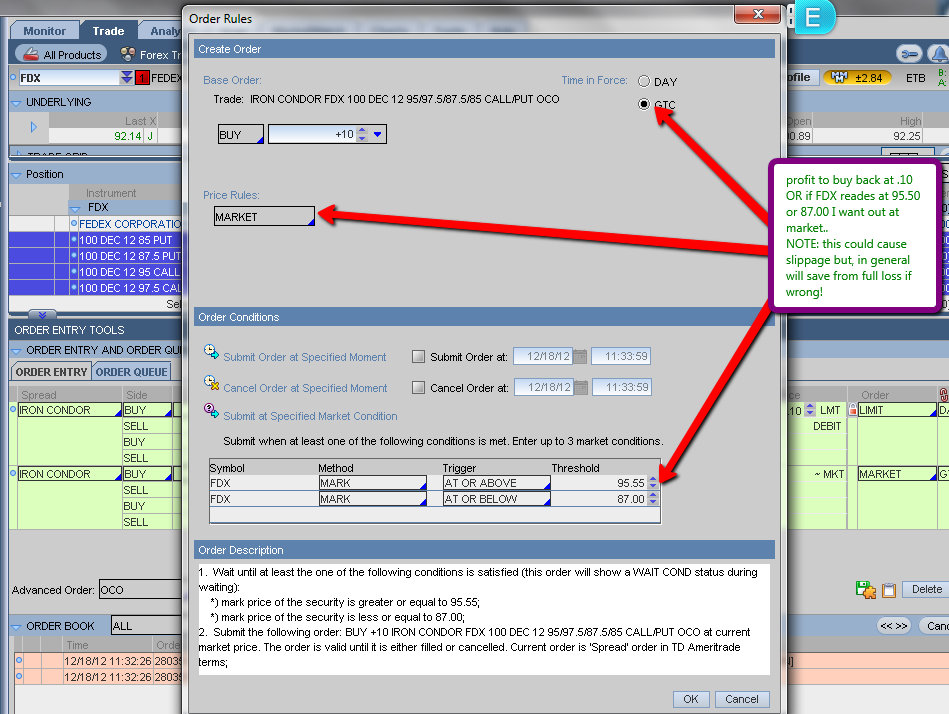The height and width of the screenshot is (714, 949).
Task: Click the save order icon beside Delete
Action: click(865, 590)
